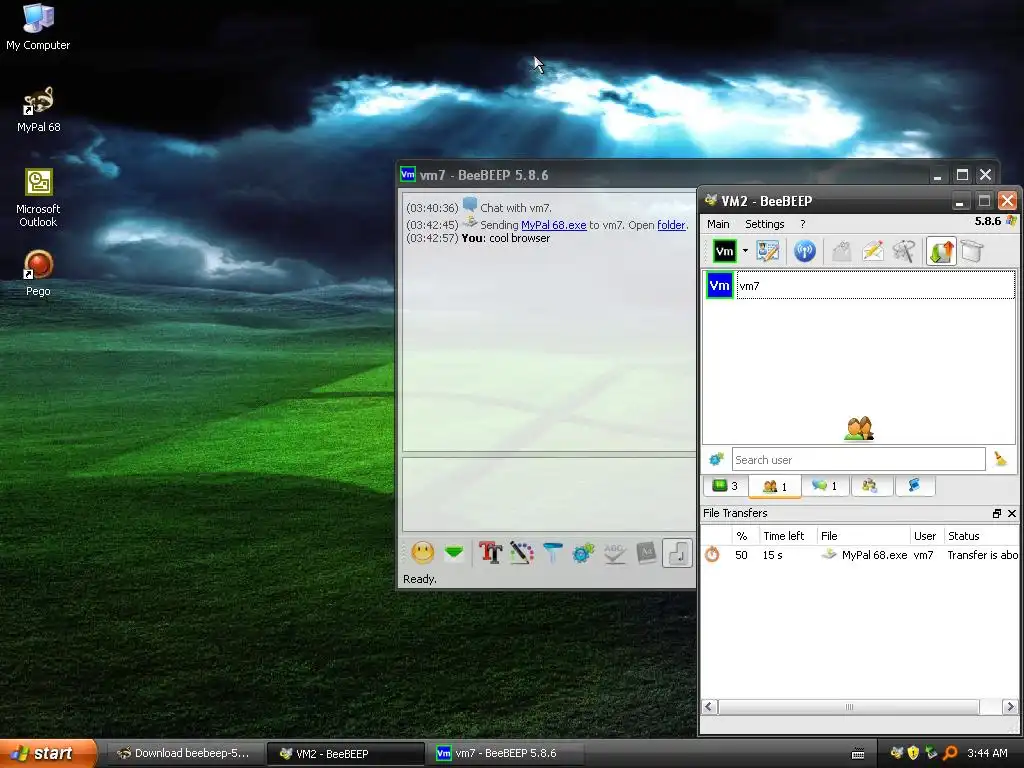Click blue filter funnel icon in chat
Screen dimensions: 1024x768
[552, 553]
